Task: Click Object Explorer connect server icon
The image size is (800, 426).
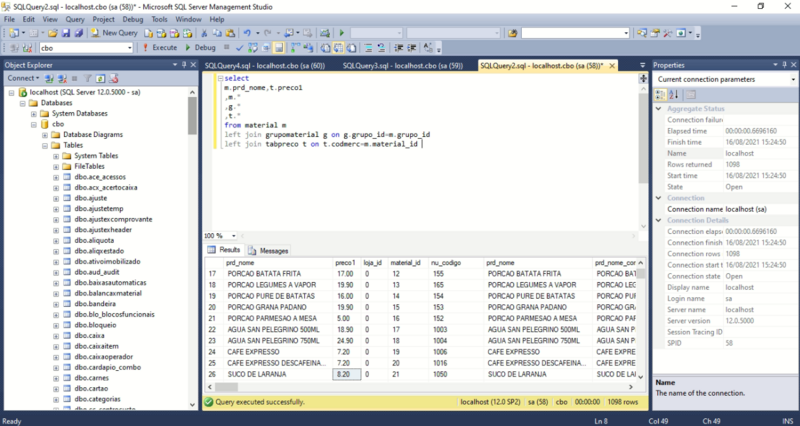Action: pos(49,79)
